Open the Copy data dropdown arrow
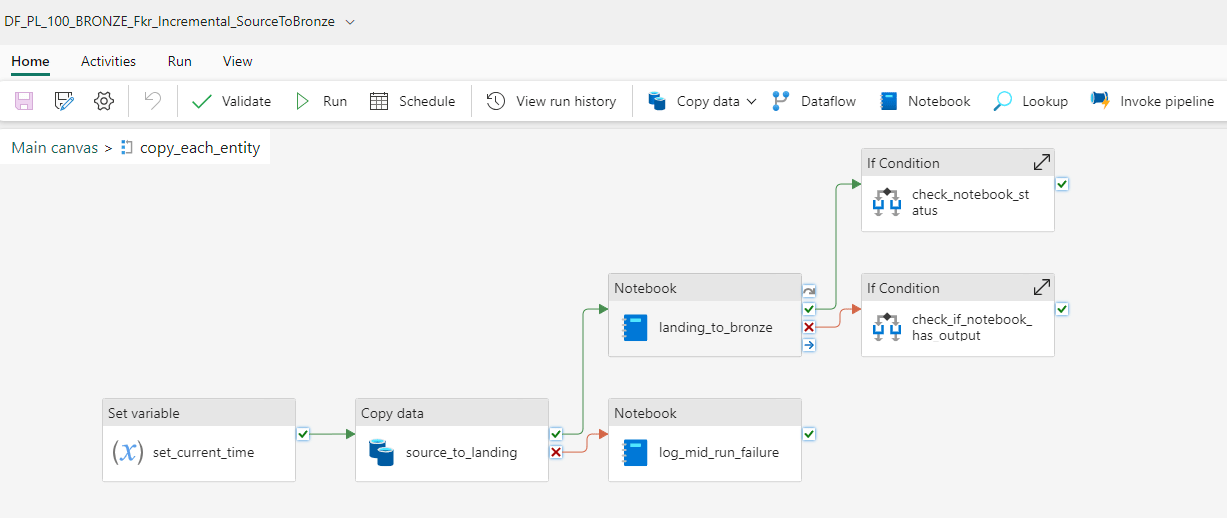The width and height of the screenshot is (1227, 518). click(752, 101)
